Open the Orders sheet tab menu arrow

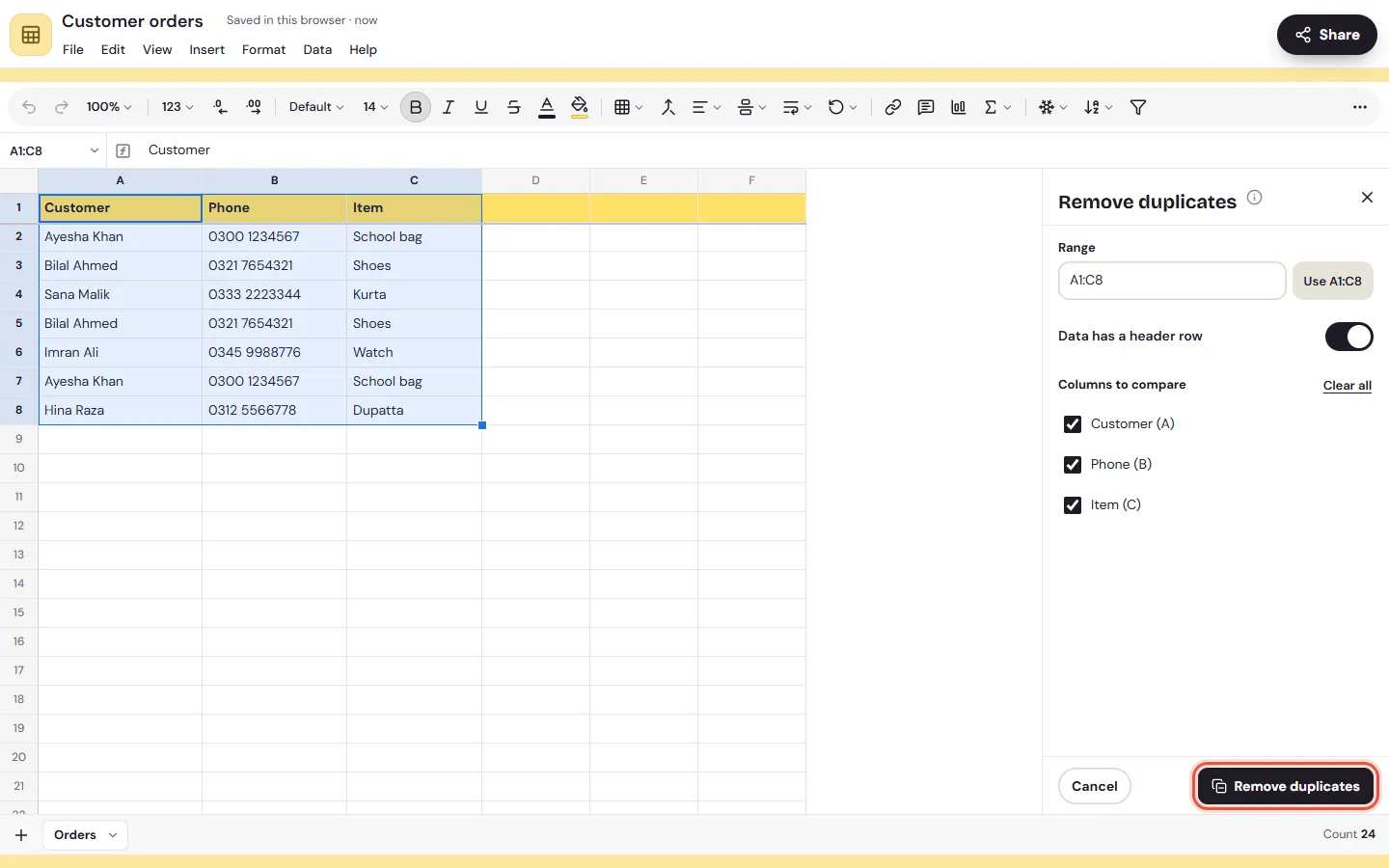[x=113, y=835]
